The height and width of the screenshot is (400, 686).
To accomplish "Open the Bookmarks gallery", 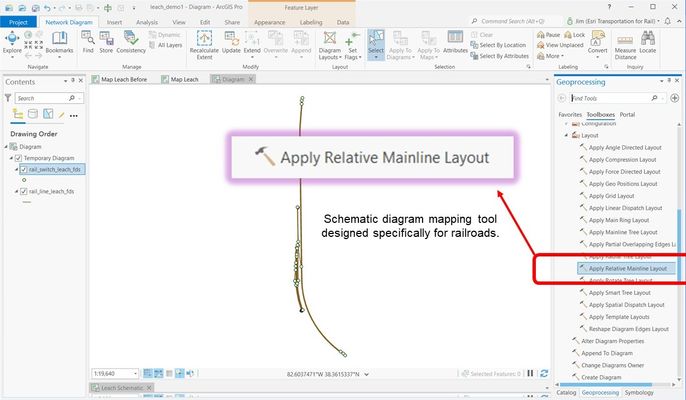I will (60, 42).
